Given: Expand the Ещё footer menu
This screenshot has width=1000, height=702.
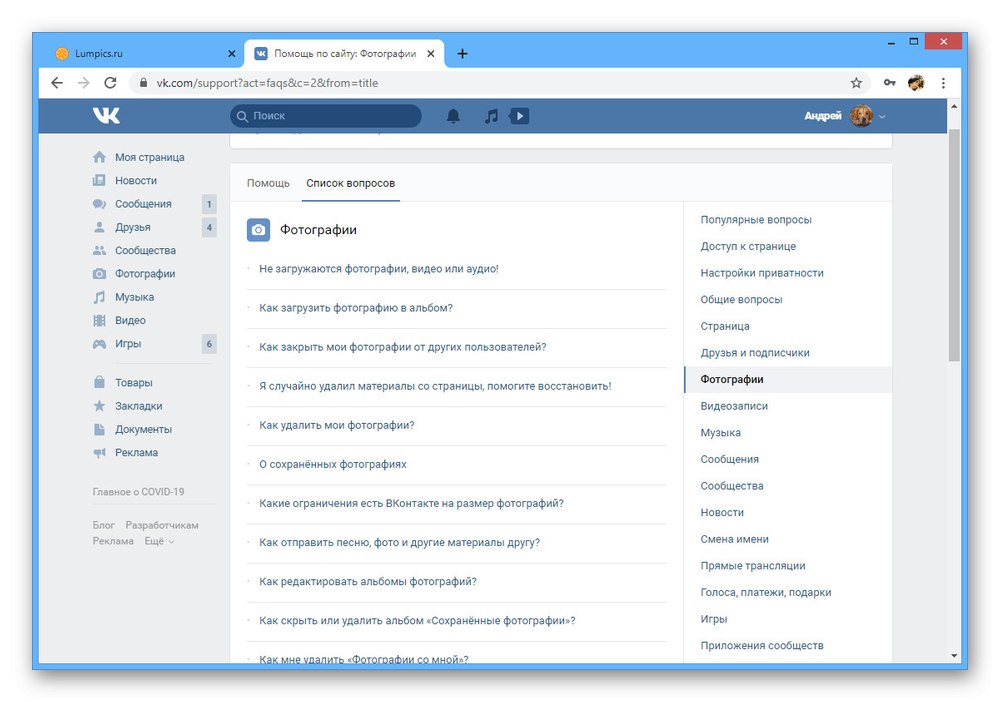Looking at the screenshot, I should 159,541.
